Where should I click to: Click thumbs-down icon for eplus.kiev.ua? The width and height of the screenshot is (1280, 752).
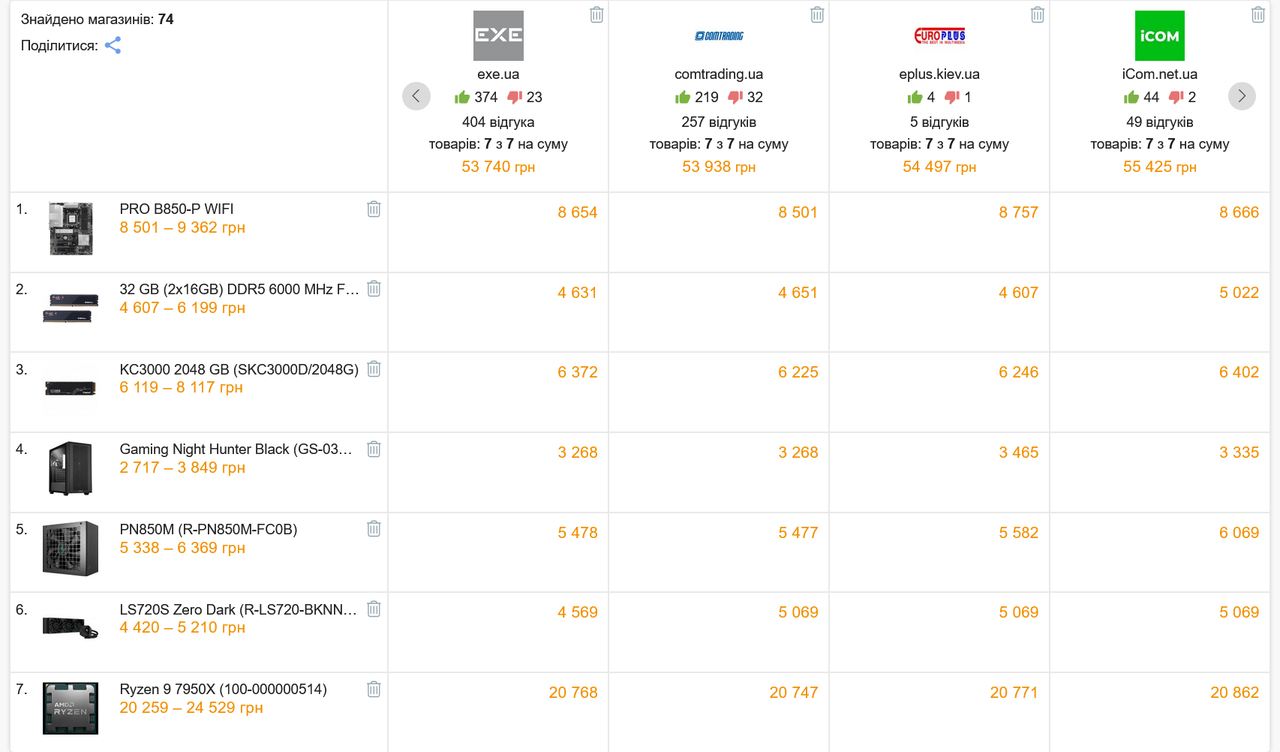tap(952, 97)
